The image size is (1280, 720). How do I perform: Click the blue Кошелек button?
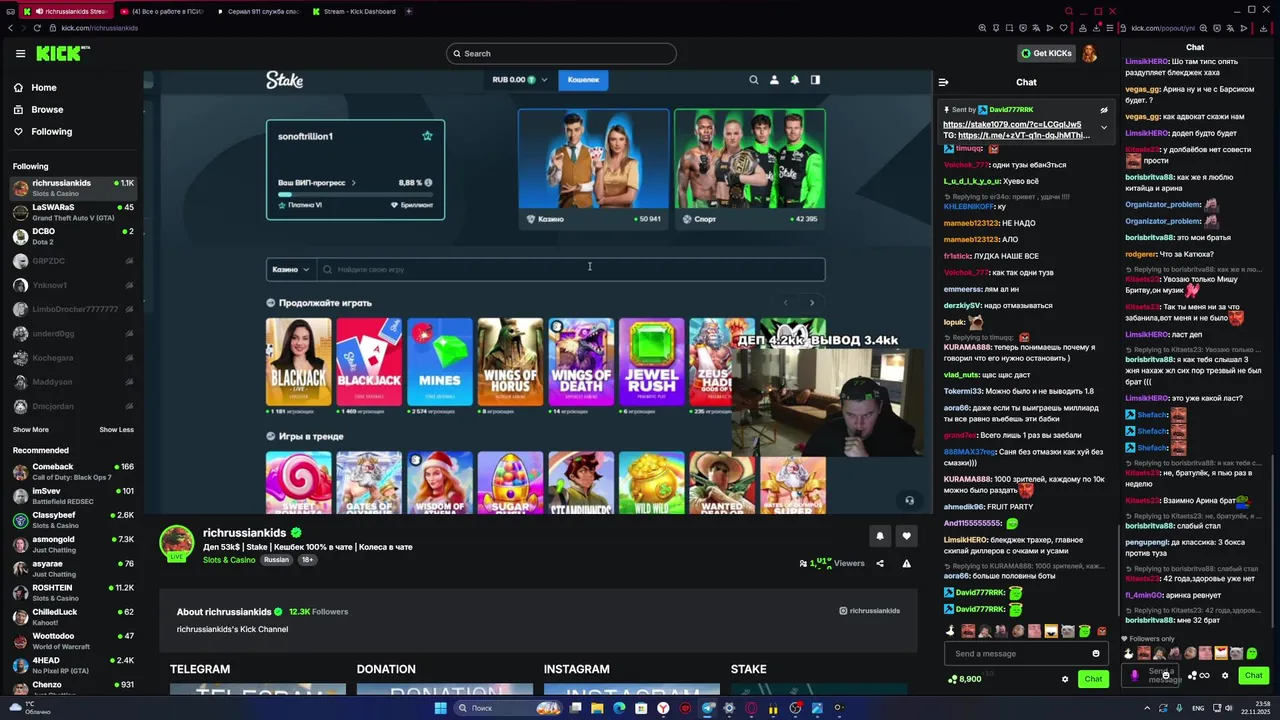click(x=583, y=80)
